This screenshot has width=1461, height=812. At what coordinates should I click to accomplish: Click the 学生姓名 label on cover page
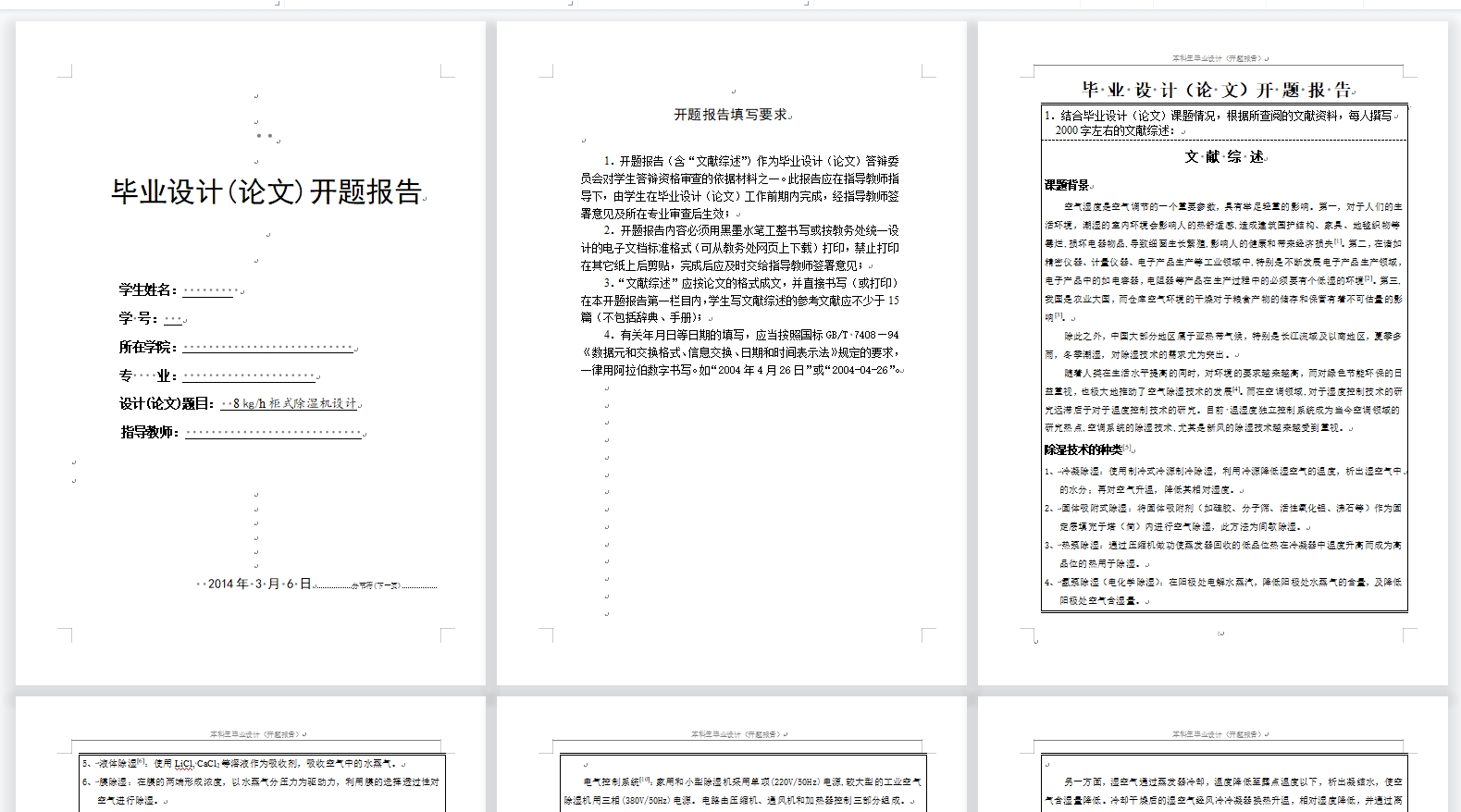148,289
